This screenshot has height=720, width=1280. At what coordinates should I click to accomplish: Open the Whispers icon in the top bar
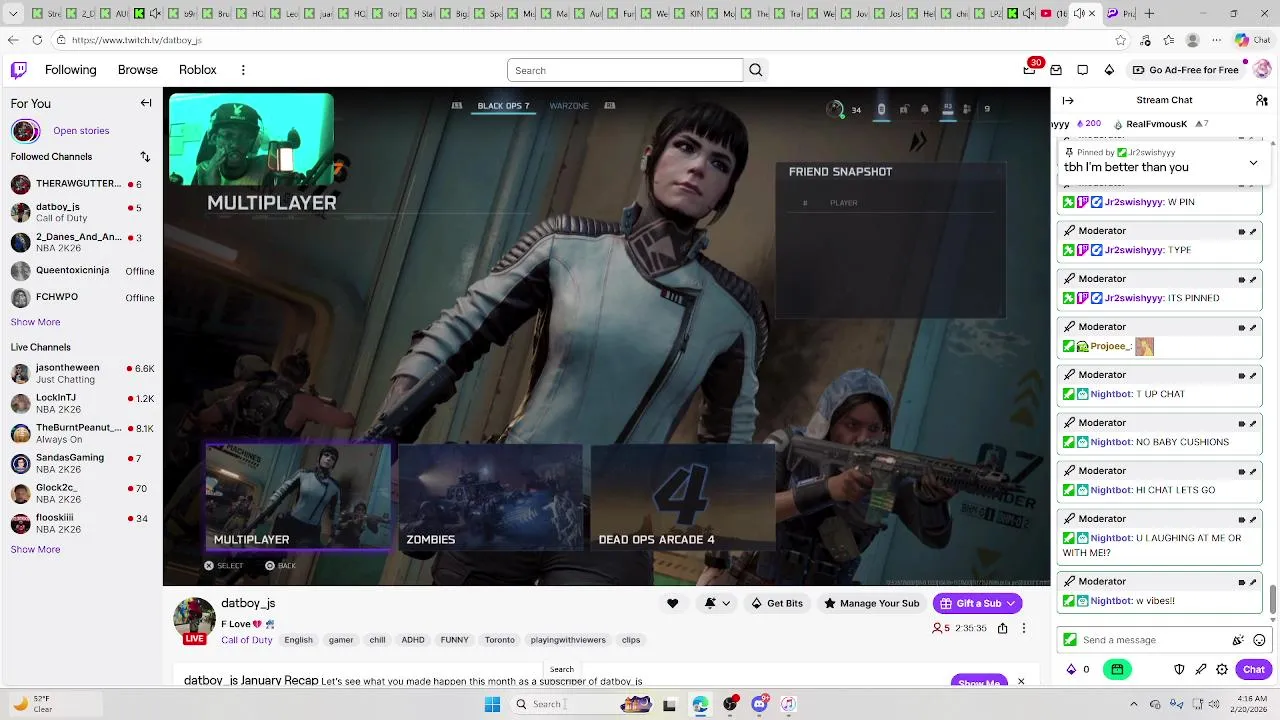coord(1083,70)
